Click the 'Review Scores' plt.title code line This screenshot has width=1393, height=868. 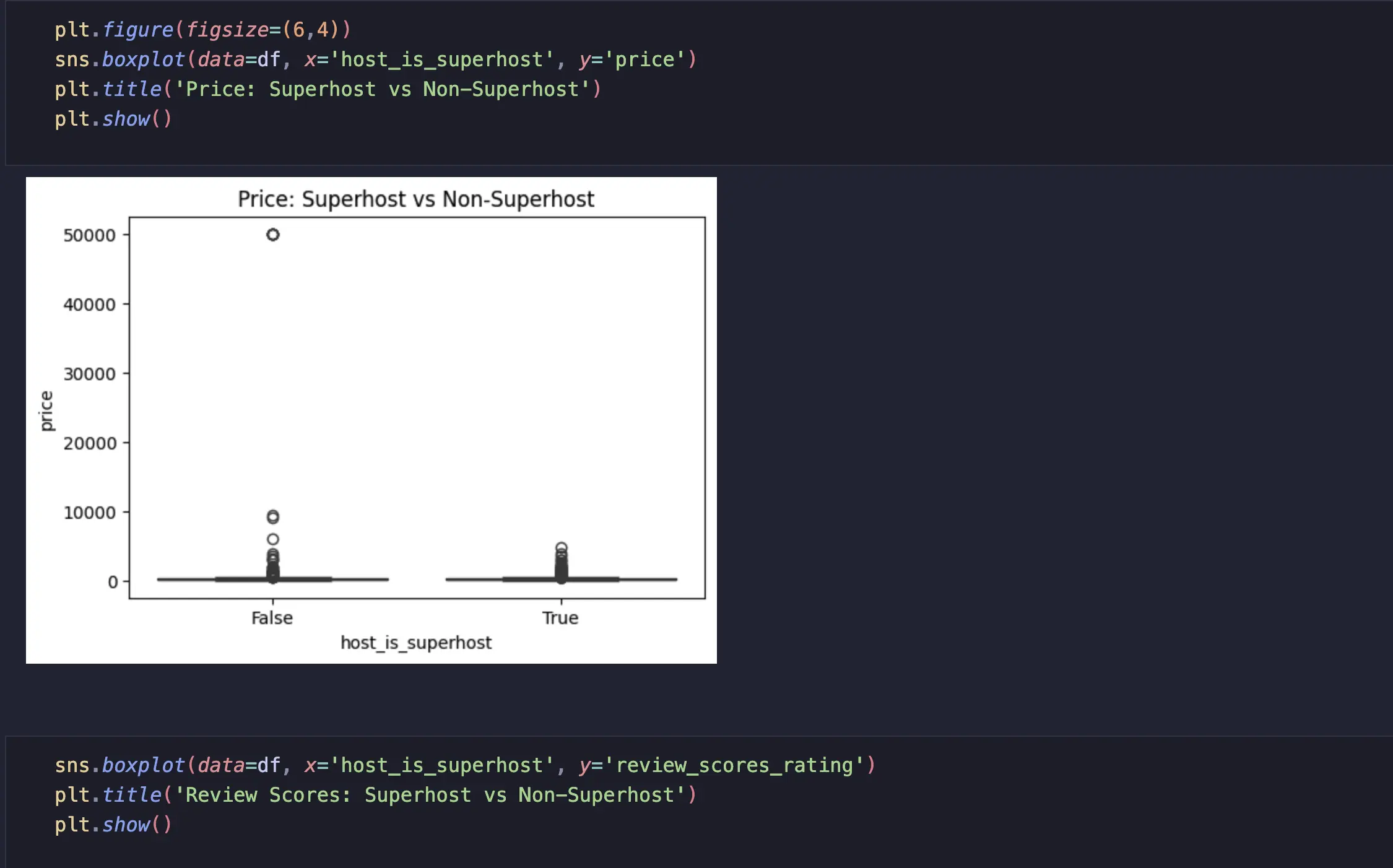click(x=375, y=795)
